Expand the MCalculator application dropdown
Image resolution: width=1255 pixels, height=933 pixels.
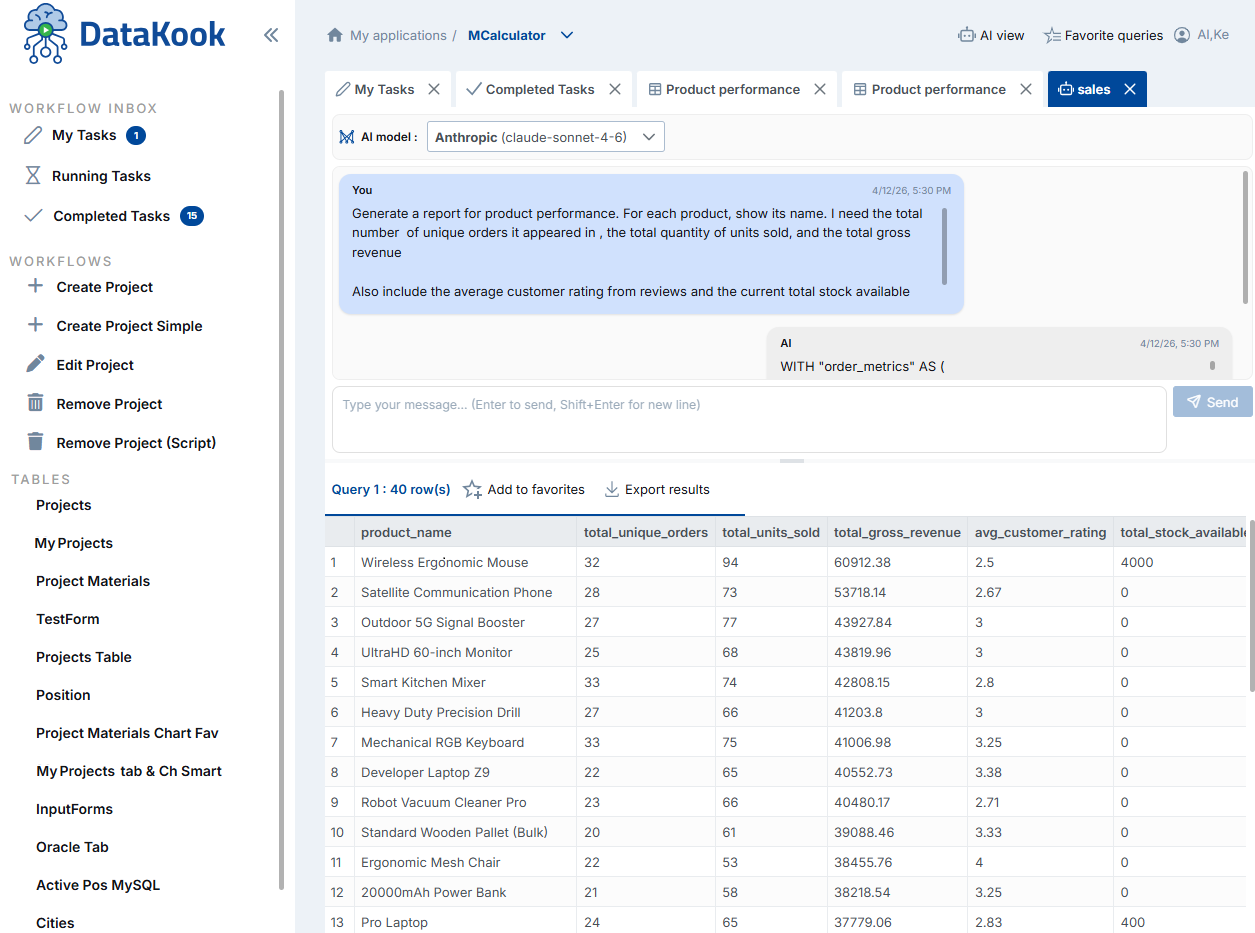(567, 36)
